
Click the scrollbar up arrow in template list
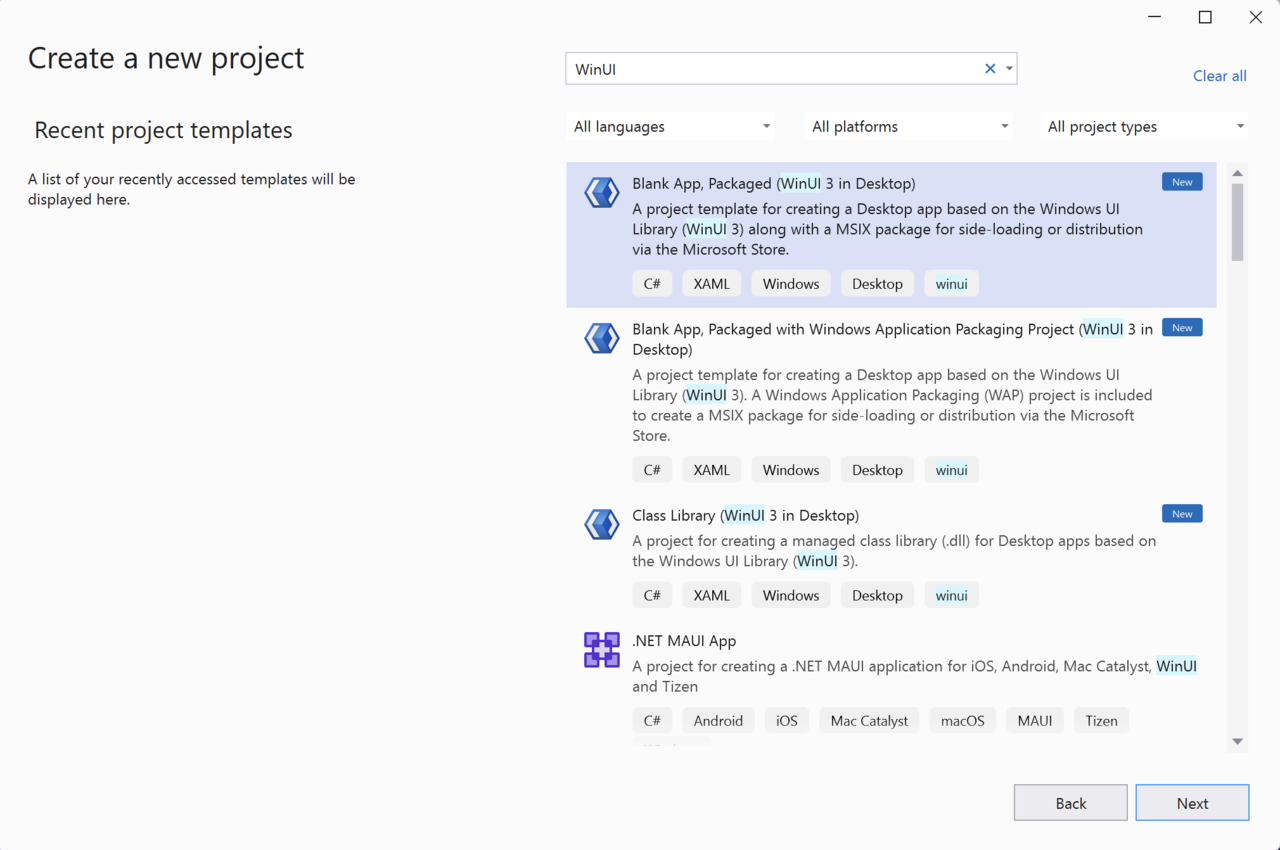[1237, 174]
